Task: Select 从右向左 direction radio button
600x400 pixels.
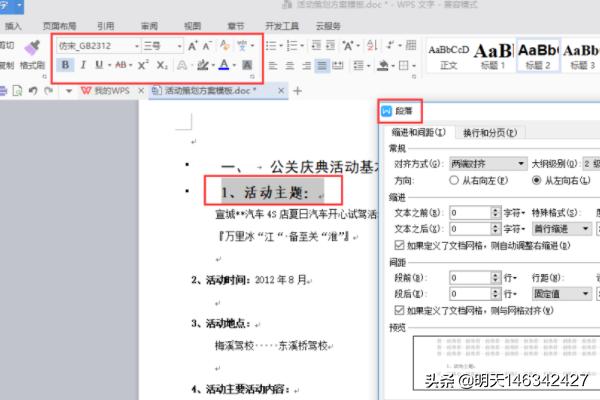Action: (x=456, y=181)
